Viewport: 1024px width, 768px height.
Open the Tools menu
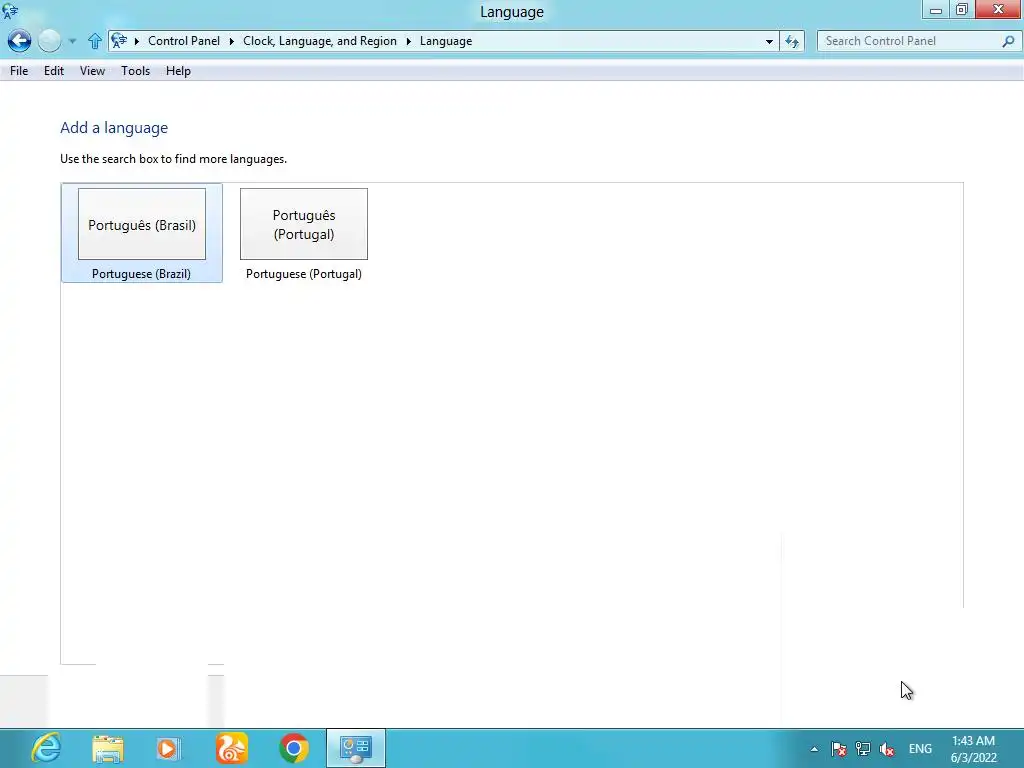point(135,71)
